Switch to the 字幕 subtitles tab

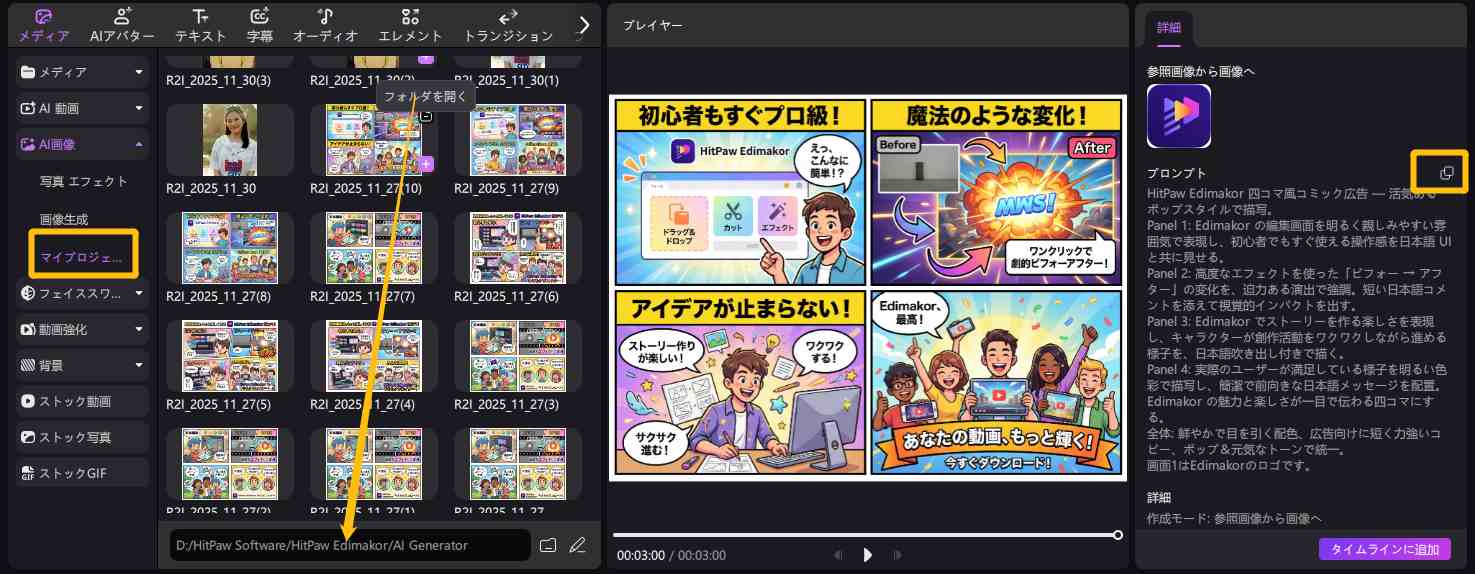[260, 25]
